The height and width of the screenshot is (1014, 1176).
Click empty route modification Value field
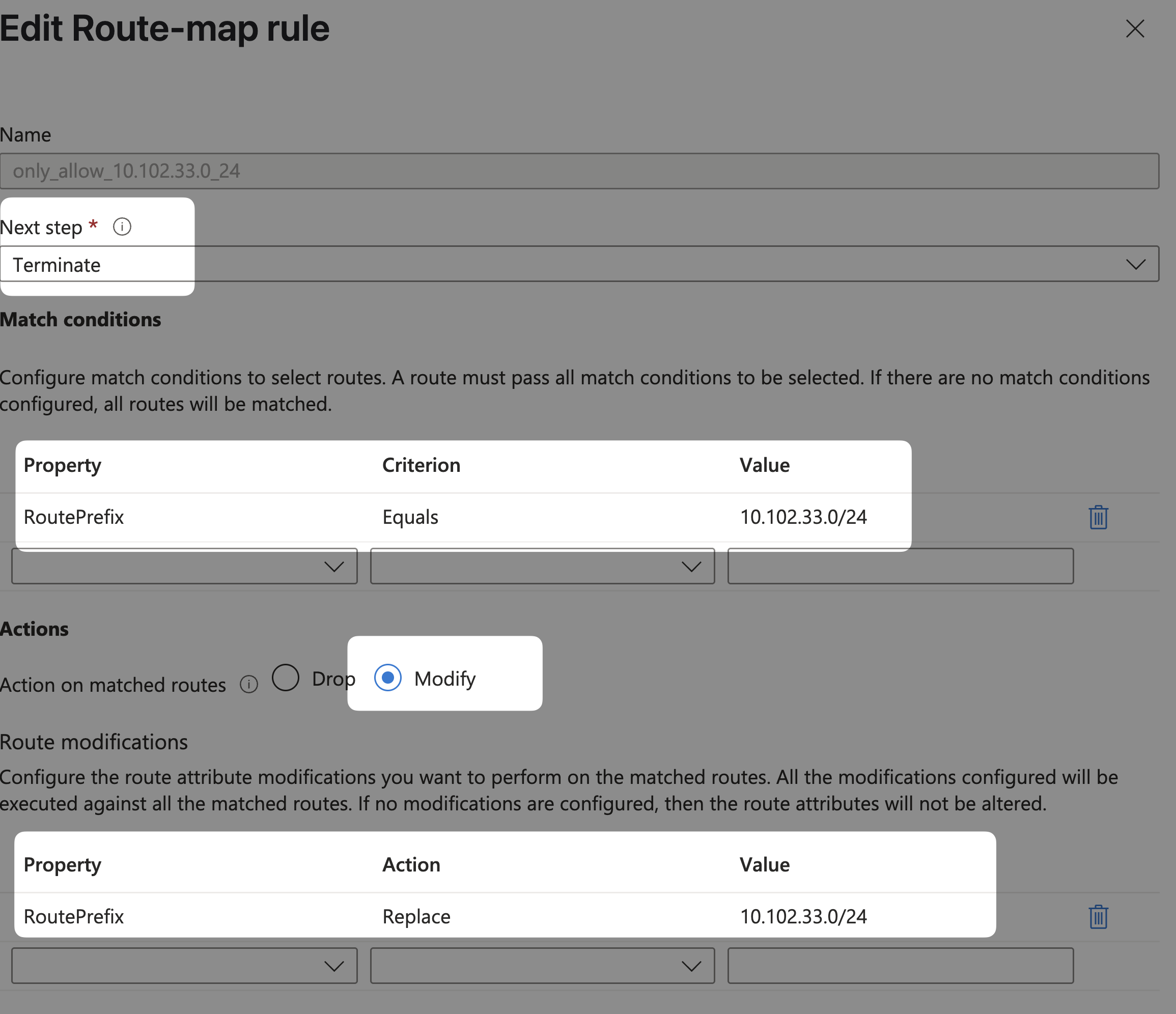(x=900, y=966)
